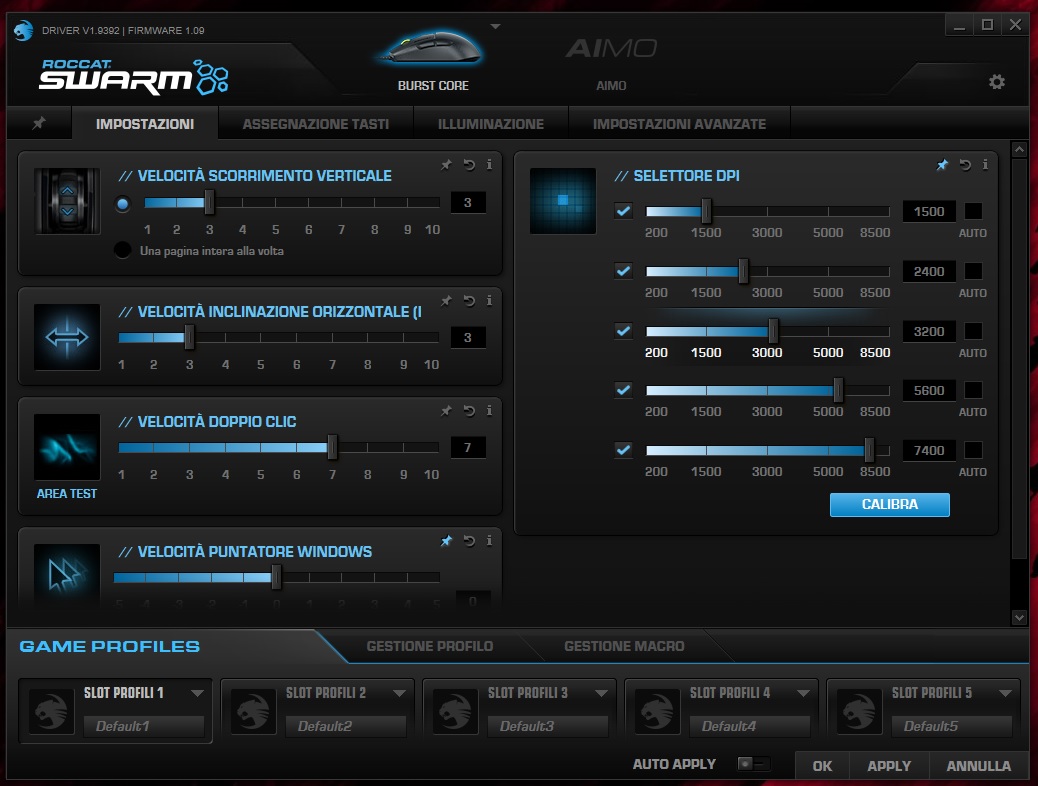
Task: Click the AIMO logo
Action: click(x=611, y=48)
